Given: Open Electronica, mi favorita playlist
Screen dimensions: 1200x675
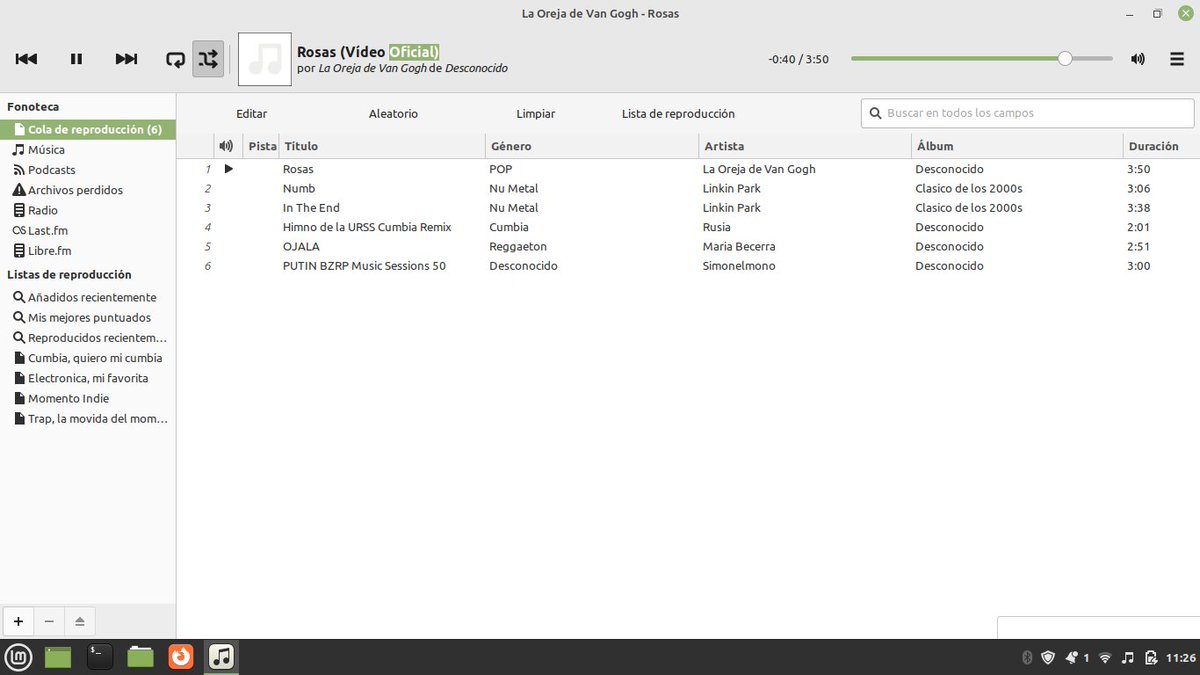Looking at the screenshot, I should (88, 378).
